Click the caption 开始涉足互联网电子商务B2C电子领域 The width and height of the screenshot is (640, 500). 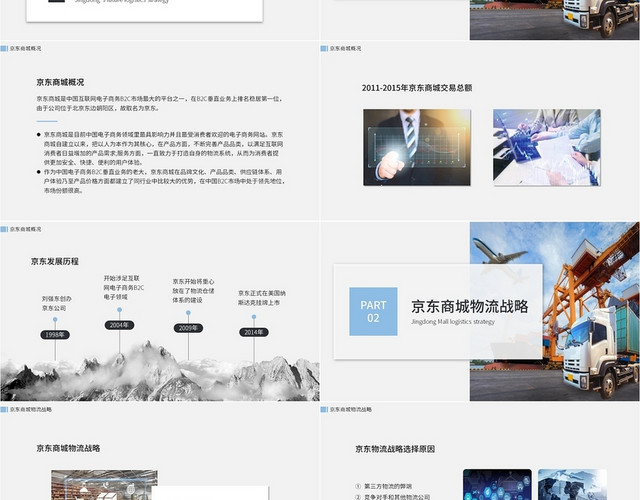click(x=124, y=287)
